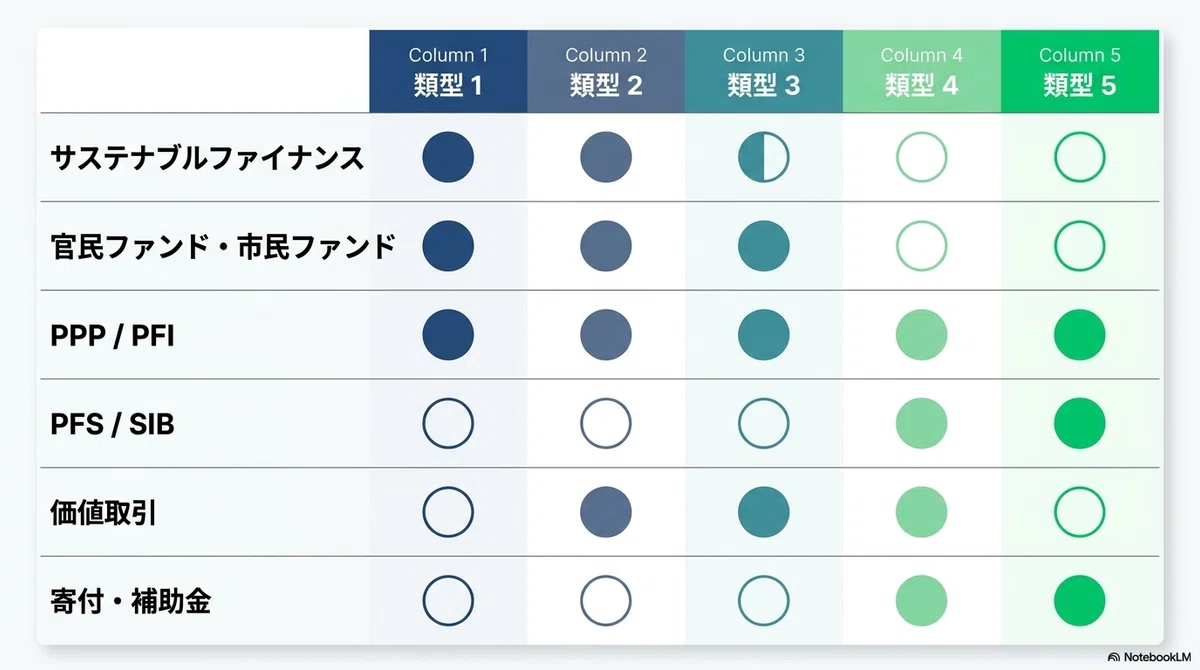
Task: Click the サステナブルファイナンス row label
Action: pos(207,158)
